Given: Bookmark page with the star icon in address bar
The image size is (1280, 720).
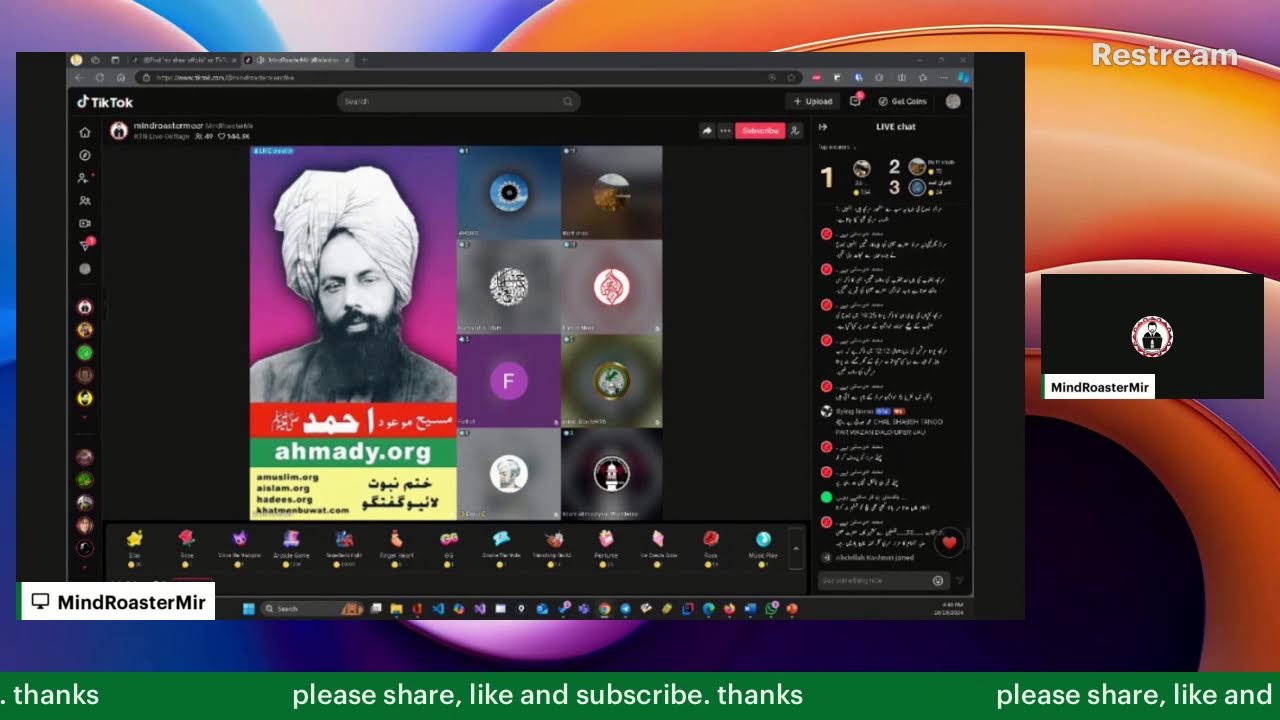Looking at the screenshot, I should click(x=791, y=77).
